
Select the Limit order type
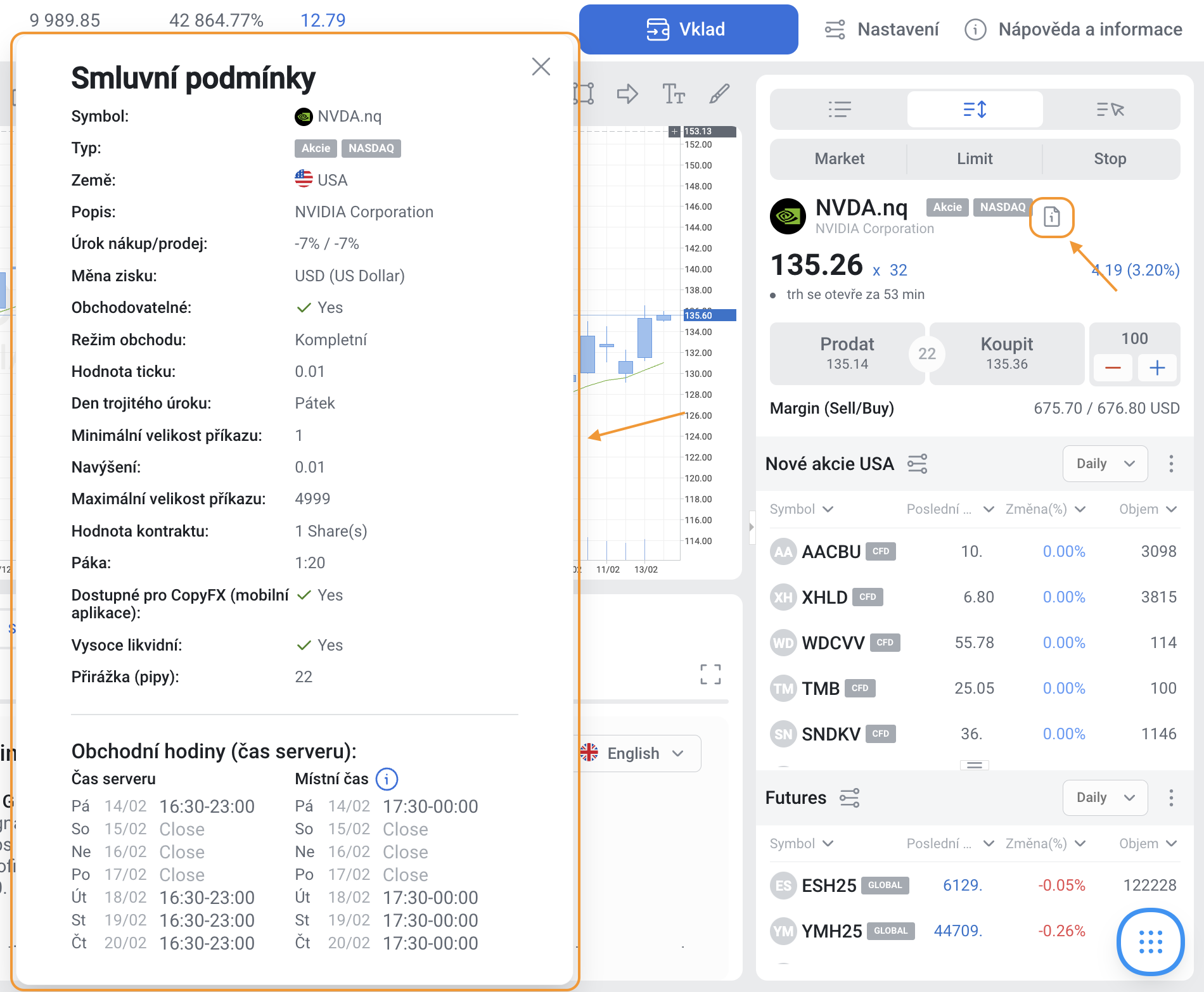[975, 158]
